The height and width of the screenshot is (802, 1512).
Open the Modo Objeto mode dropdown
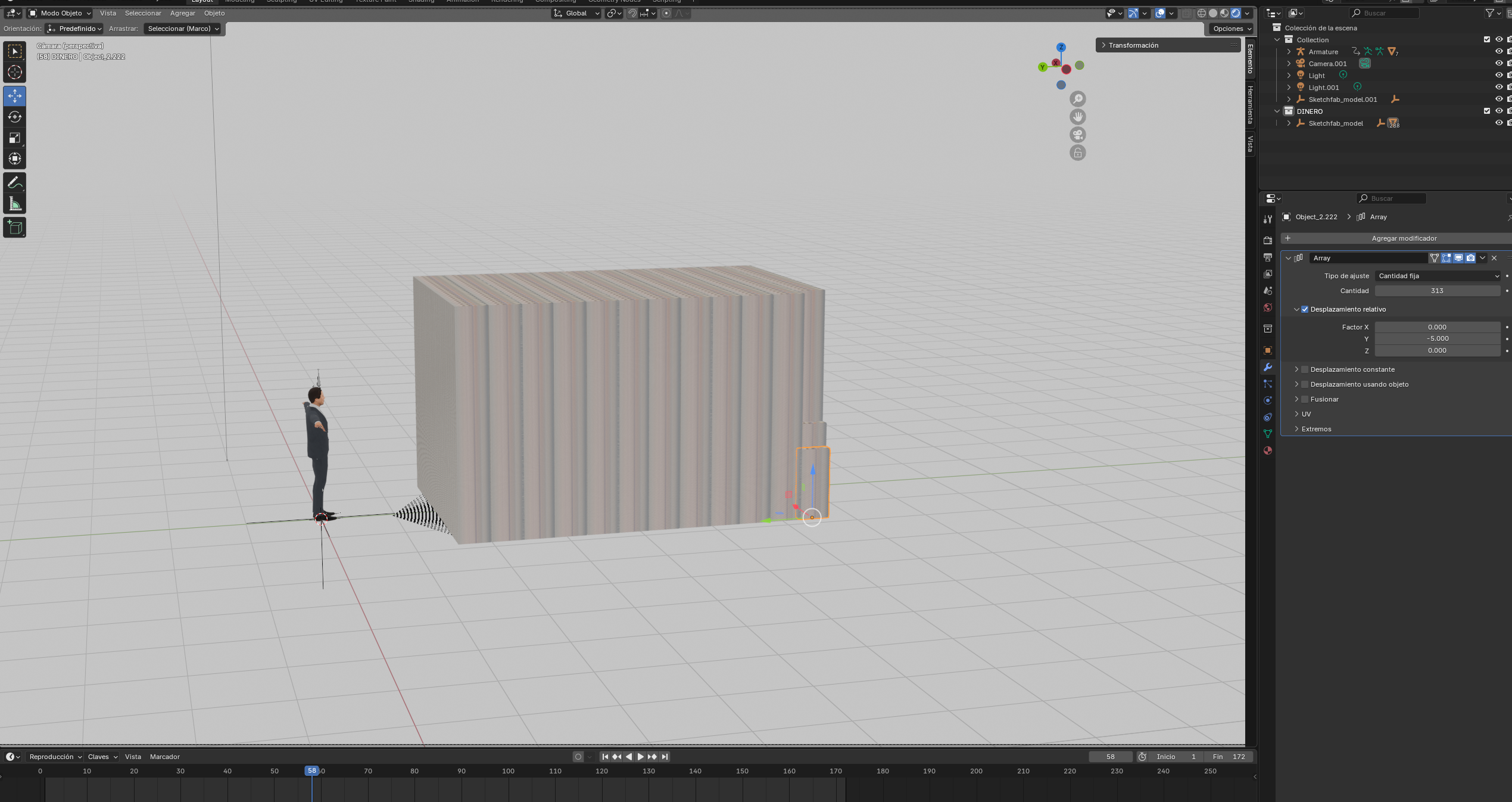click(x=60, y=13)
